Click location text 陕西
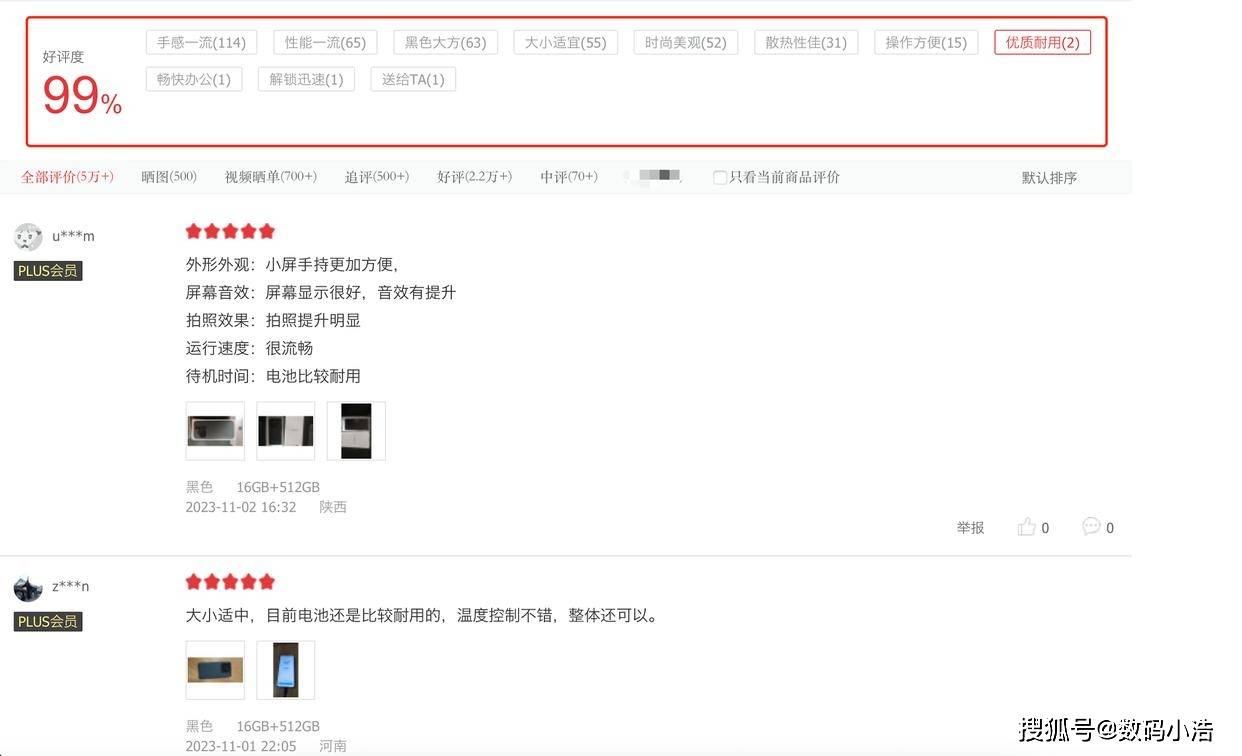 (x=333, y=507)
